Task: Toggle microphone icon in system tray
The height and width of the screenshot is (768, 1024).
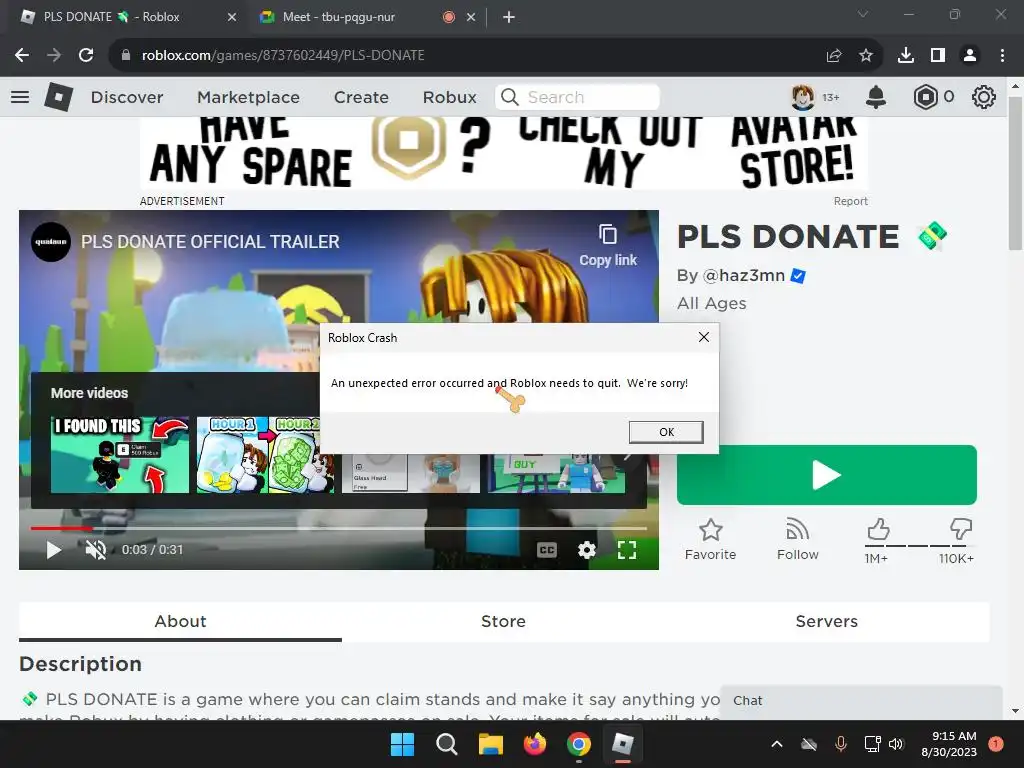Action: pyautogui.click(x=841, y=744)
